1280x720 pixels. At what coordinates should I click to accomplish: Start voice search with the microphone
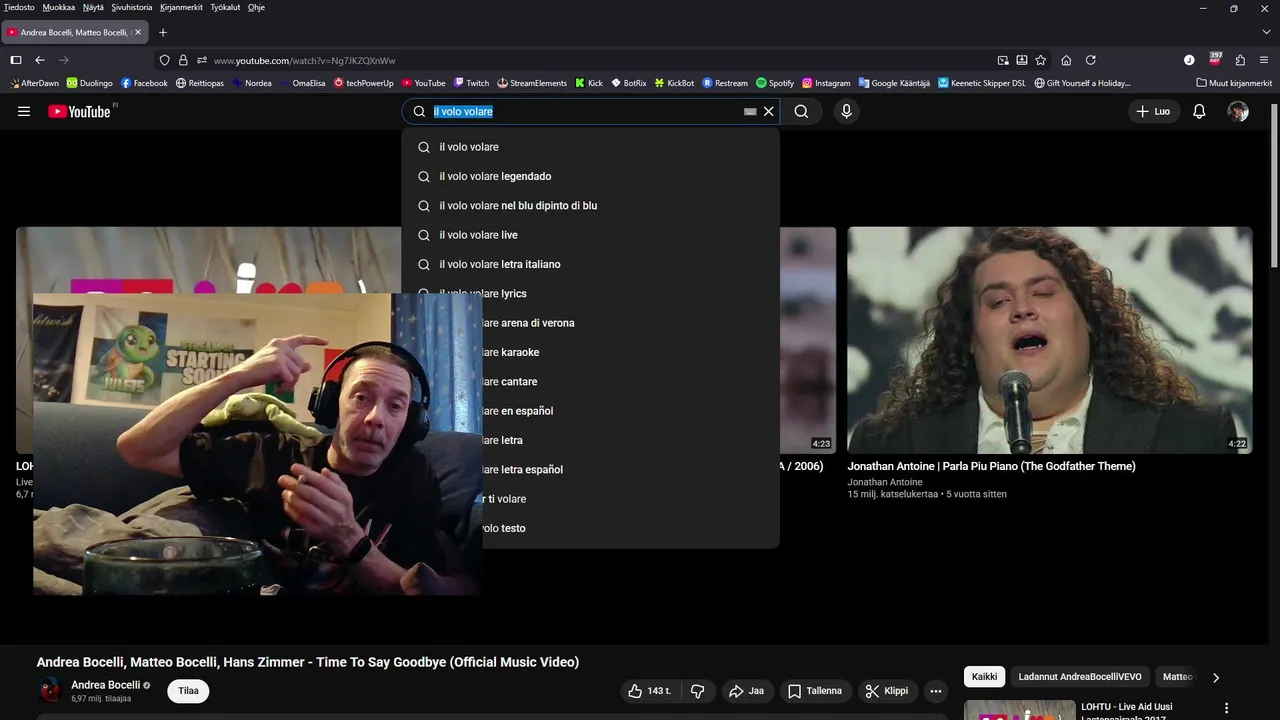[x=847, y=112]
